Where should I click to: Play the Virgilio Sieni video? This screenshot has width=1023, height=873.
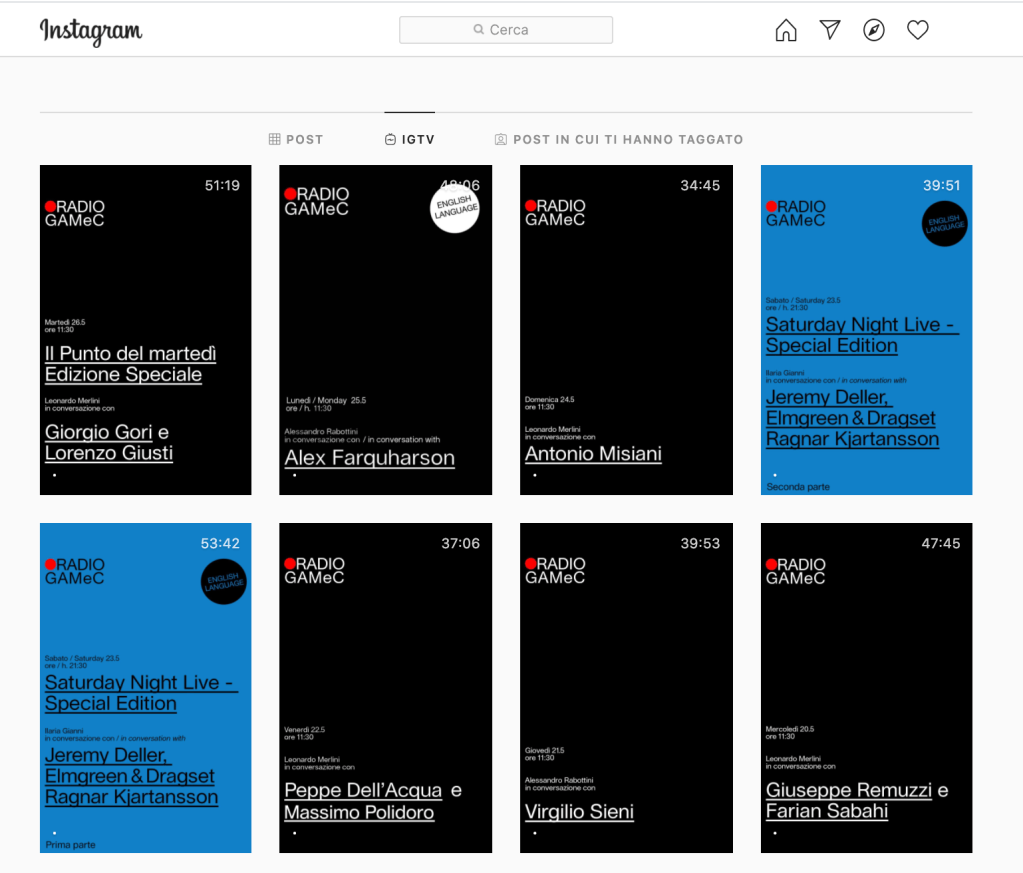point(626,688)
